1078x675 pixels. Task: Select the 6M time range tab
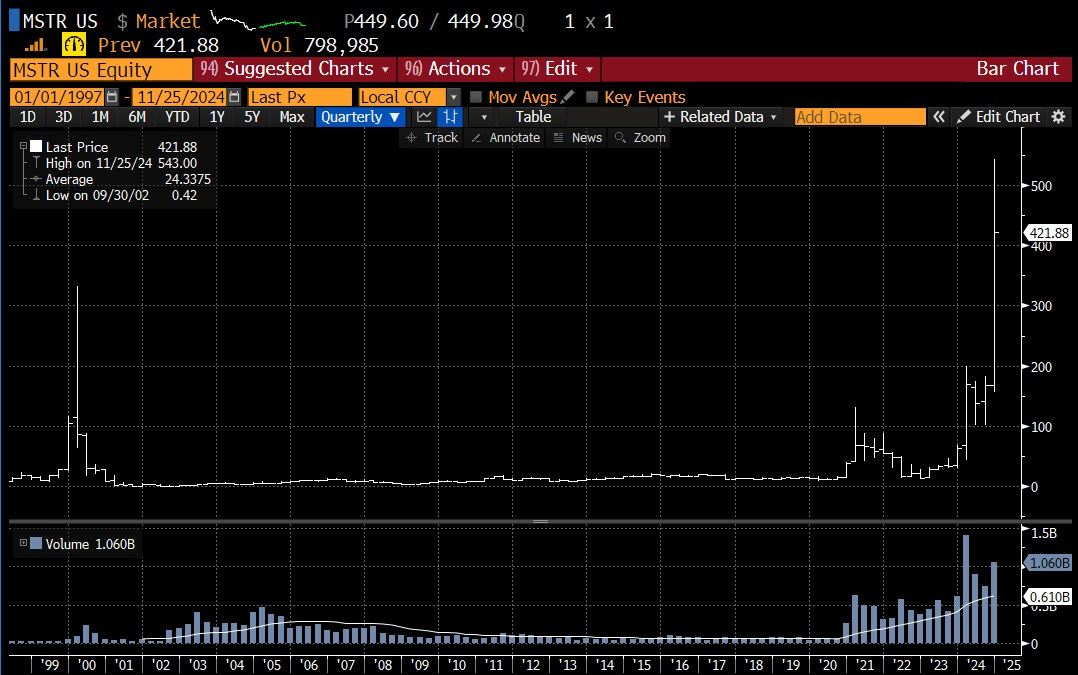click(x=137, y=117)
